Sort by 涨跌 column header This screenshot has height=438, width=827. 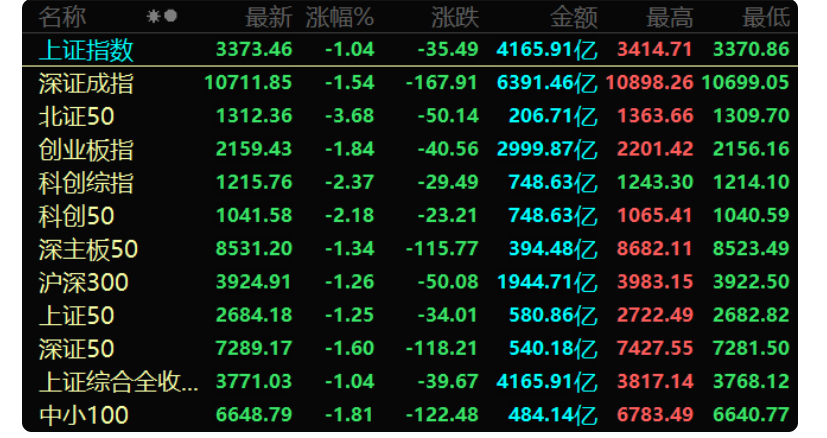[x=455, y=17]
